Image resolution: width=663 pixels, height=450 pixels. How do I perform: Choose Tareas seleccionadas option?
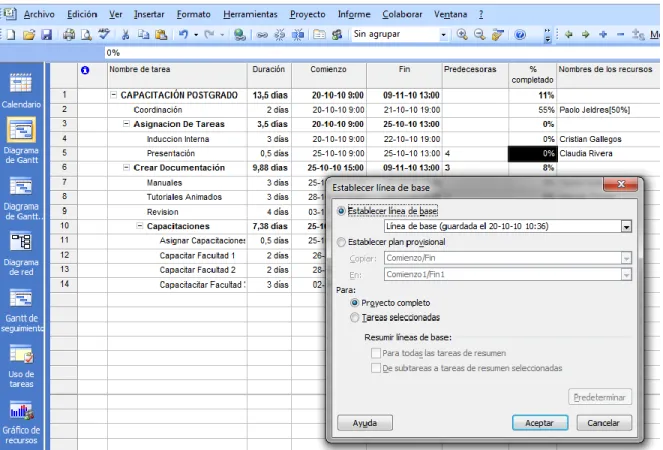click(355, 318)
